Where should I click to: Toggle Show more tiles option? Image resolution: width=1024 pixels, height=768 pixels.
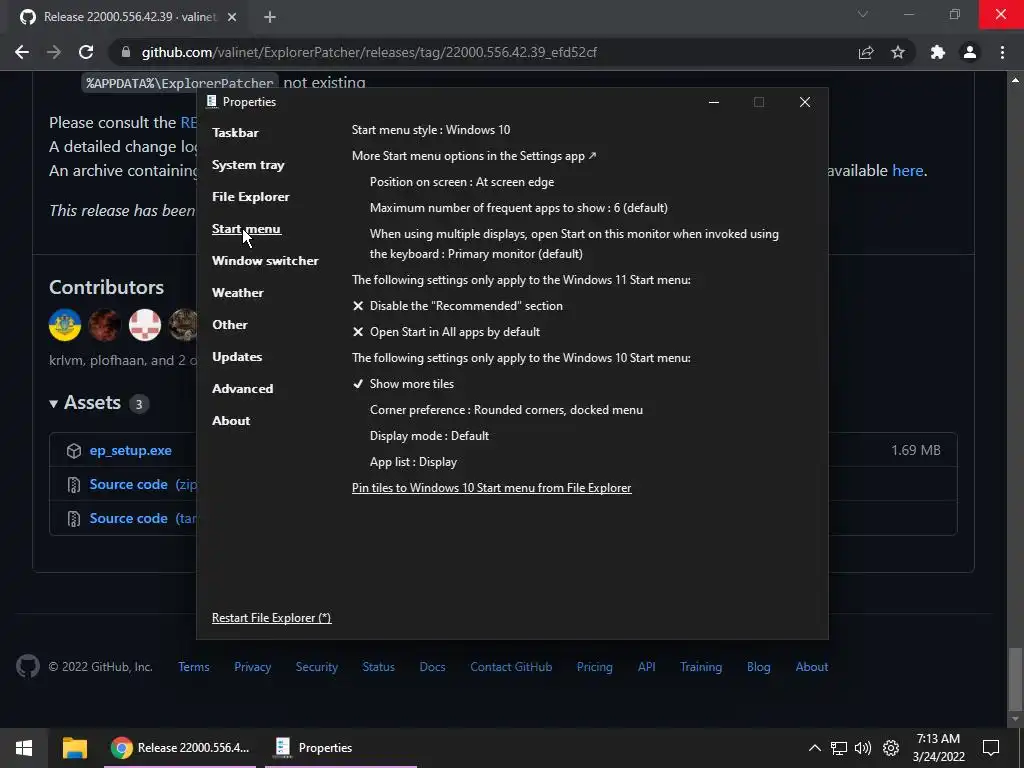(403, 384)
